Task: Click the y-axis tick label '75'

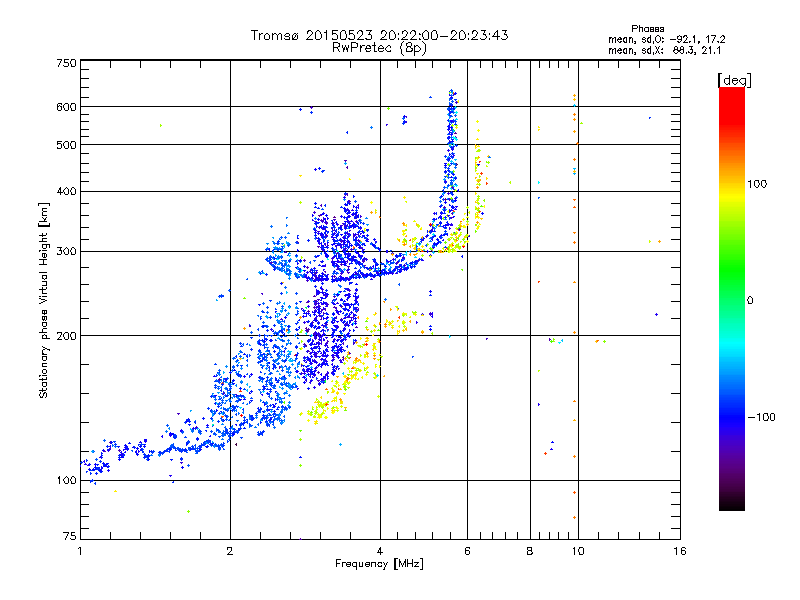Action: (x=69, y=536)
